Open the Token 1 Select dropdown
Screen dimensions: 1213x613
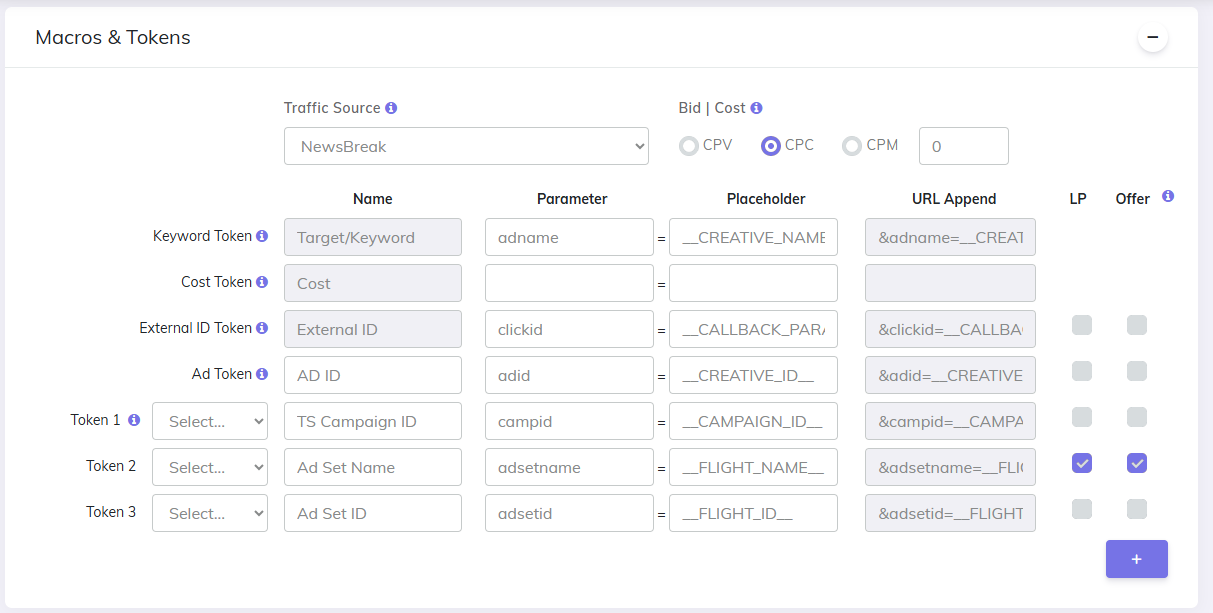click(x=210, y=421)
